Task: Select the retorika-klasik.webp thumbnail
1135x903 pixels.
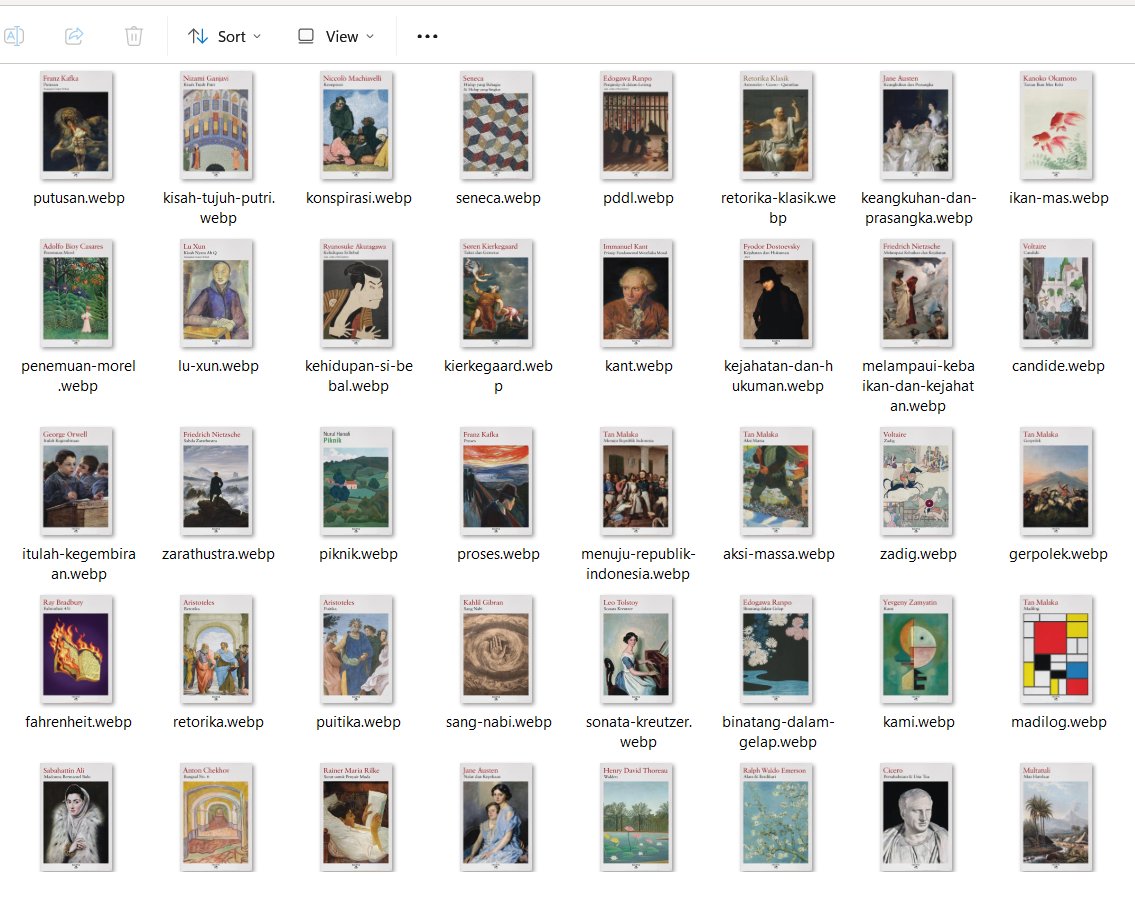Action: point(778,125)
